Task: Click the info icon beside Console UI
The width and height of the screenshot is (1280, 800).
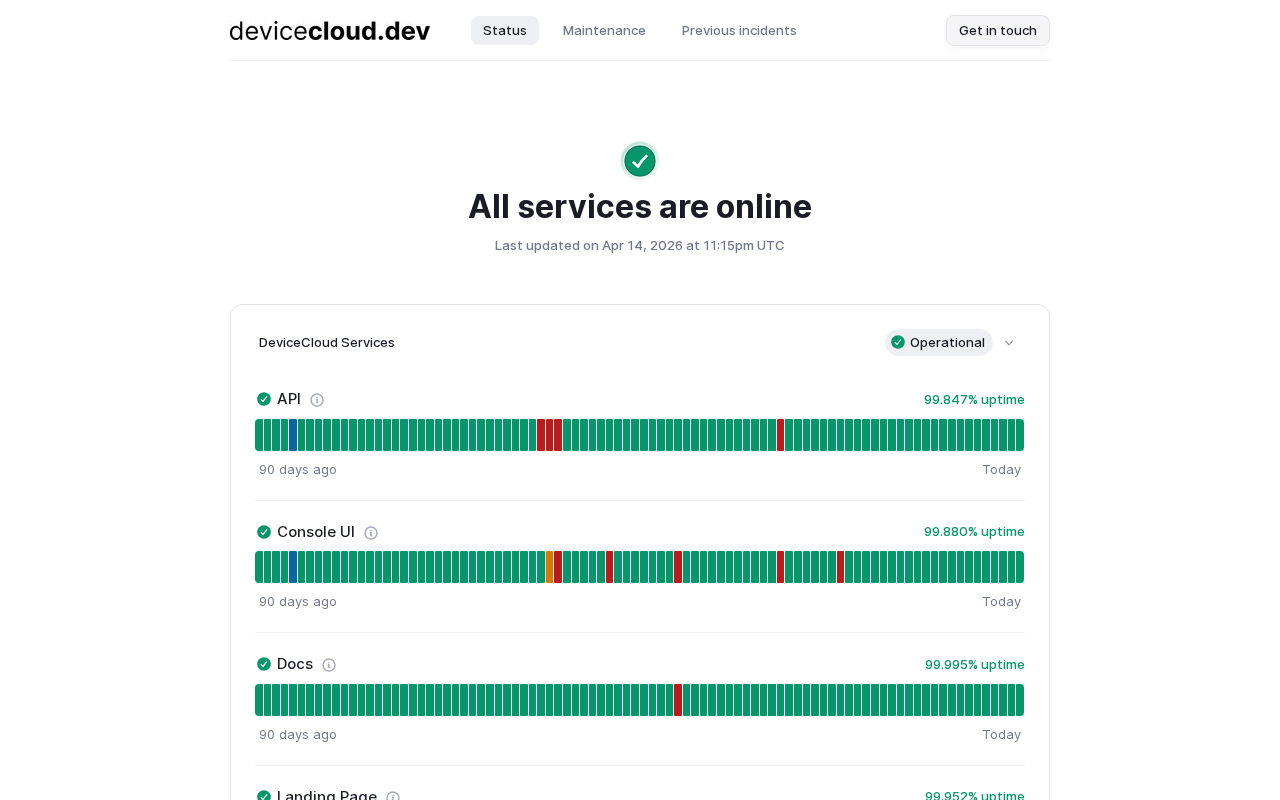Action: 371,533
